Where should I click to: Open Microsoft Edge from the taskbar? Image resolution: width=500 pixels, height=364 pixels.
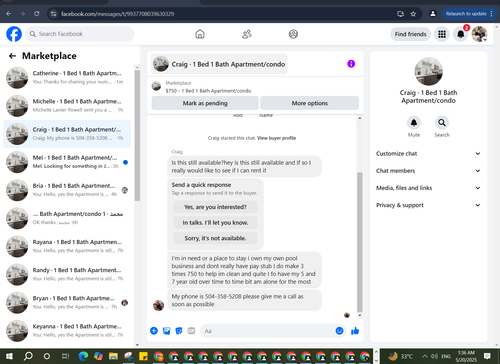(x=83, y=356)
